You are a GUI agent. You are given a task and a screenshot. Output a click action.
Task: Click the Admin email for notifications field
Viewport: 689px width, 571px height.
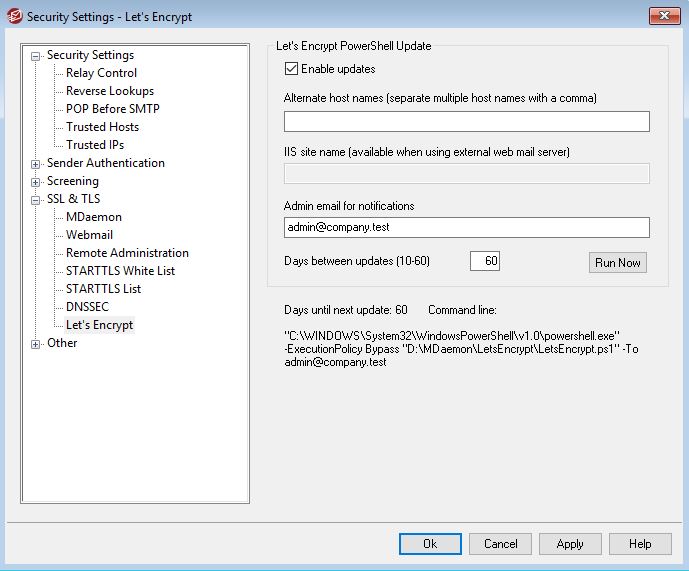click(467, 227)
